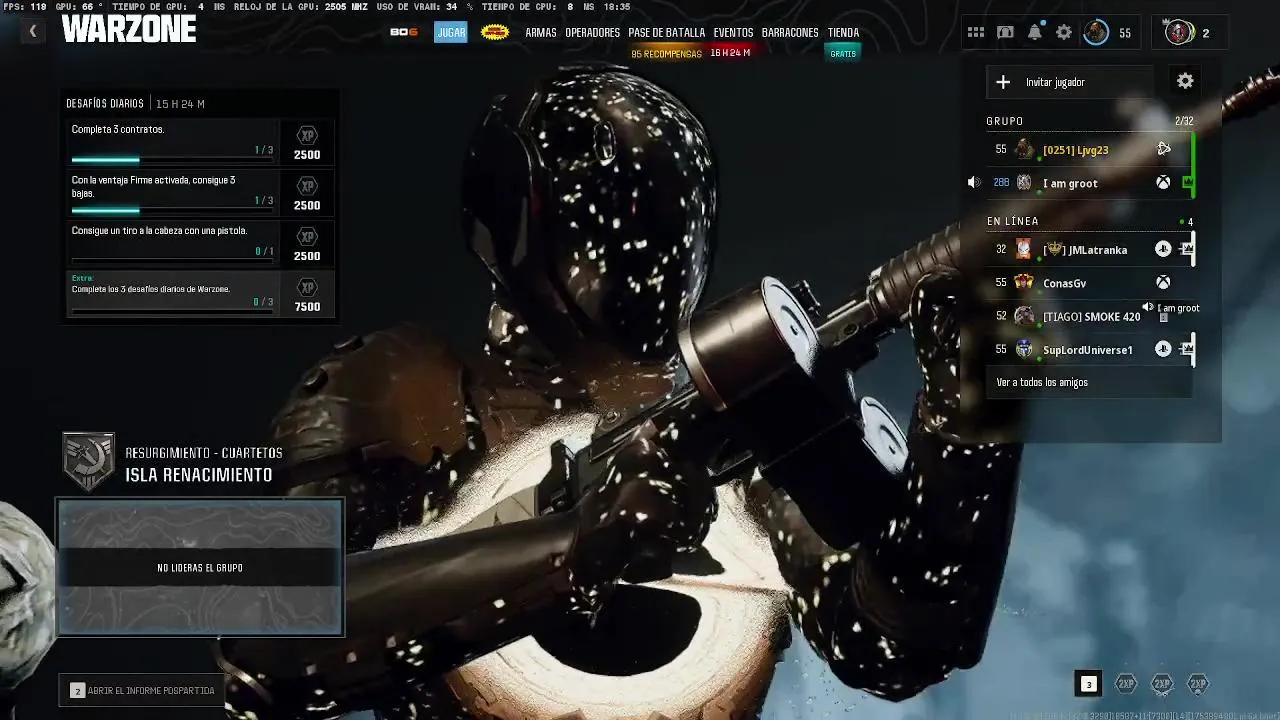The height and width of the screenshot is (720, 1280).
Task: Open the social panel settings gear
Action: [x=1185, y=82]
